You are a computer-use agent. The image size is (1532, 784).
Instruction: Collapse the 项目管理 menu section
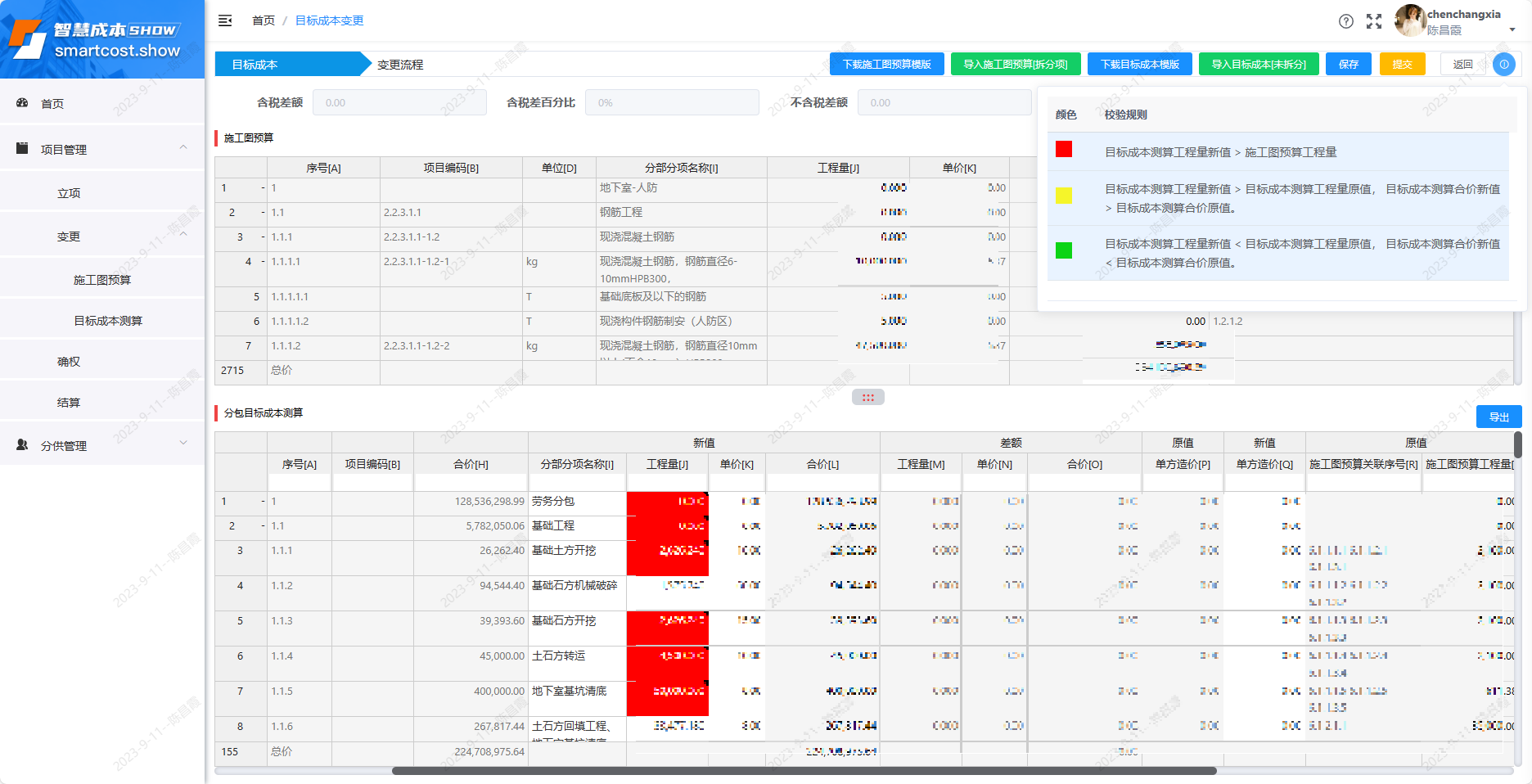point(183,148)
